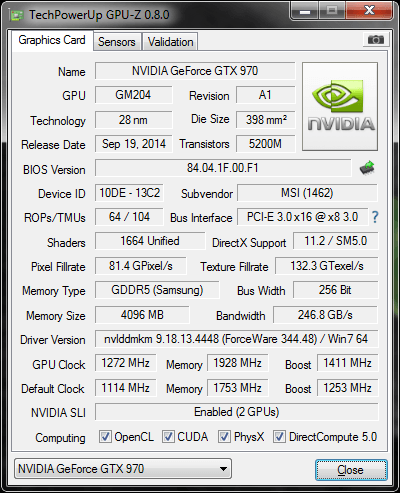
Task: Click the Driver Version field nvlddmkm 9.18.13.4448
Action: [236, 339]
